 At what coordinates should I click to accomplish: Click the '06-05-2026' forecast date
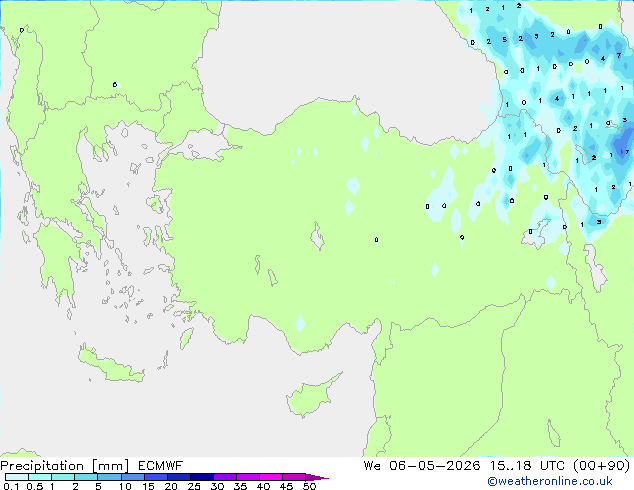click(435, 466)
